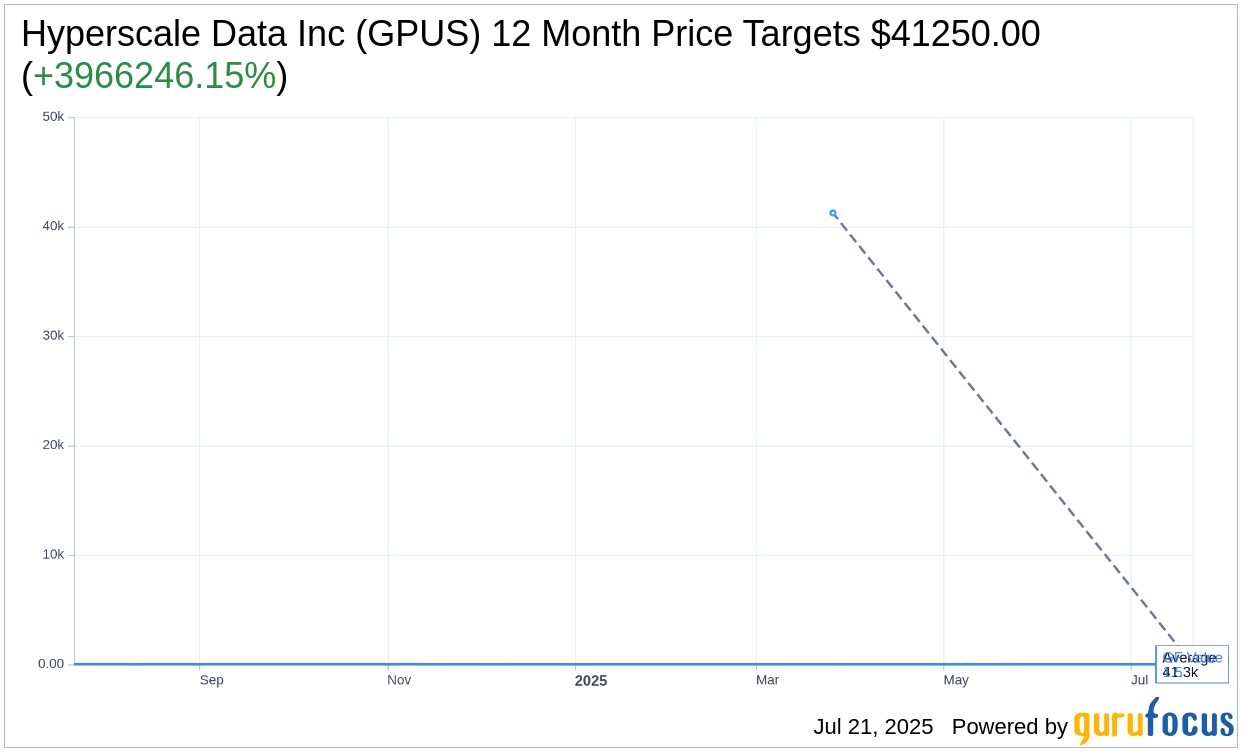Select the 40k y-axis label
The image size is (1242, 752).
[53, 226]
